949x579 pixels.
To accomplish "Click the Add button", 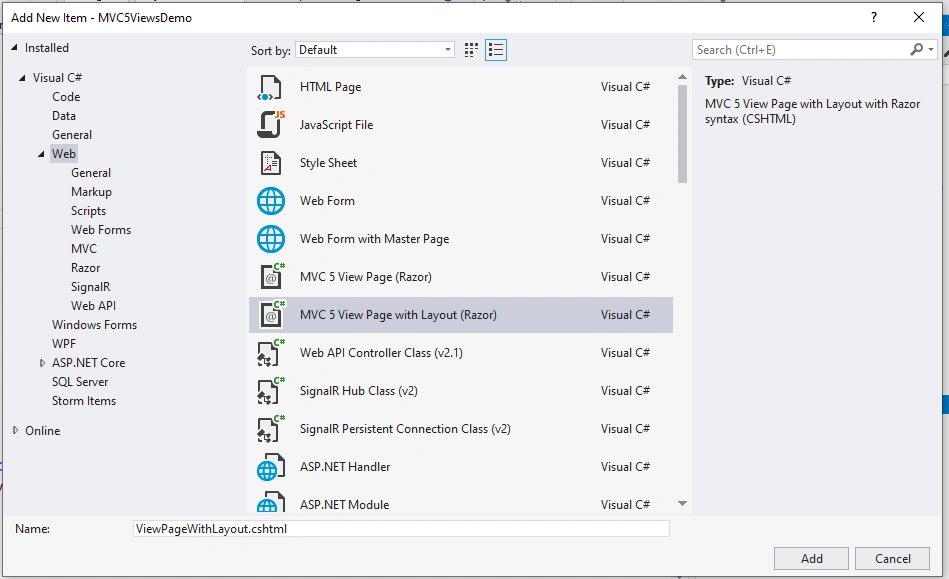I will (x=811, y=558).
